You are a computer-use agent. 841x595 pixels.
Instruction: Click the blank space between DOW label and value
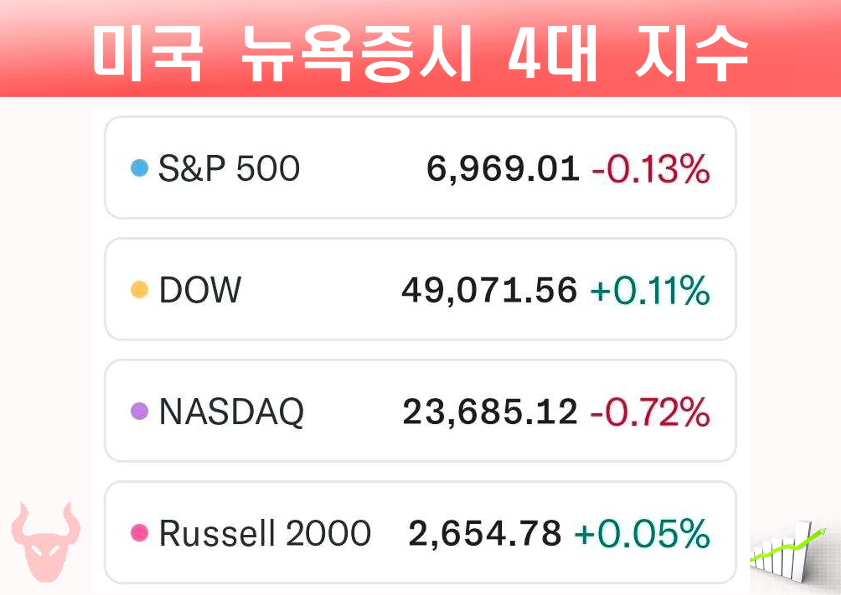point(320,290)
